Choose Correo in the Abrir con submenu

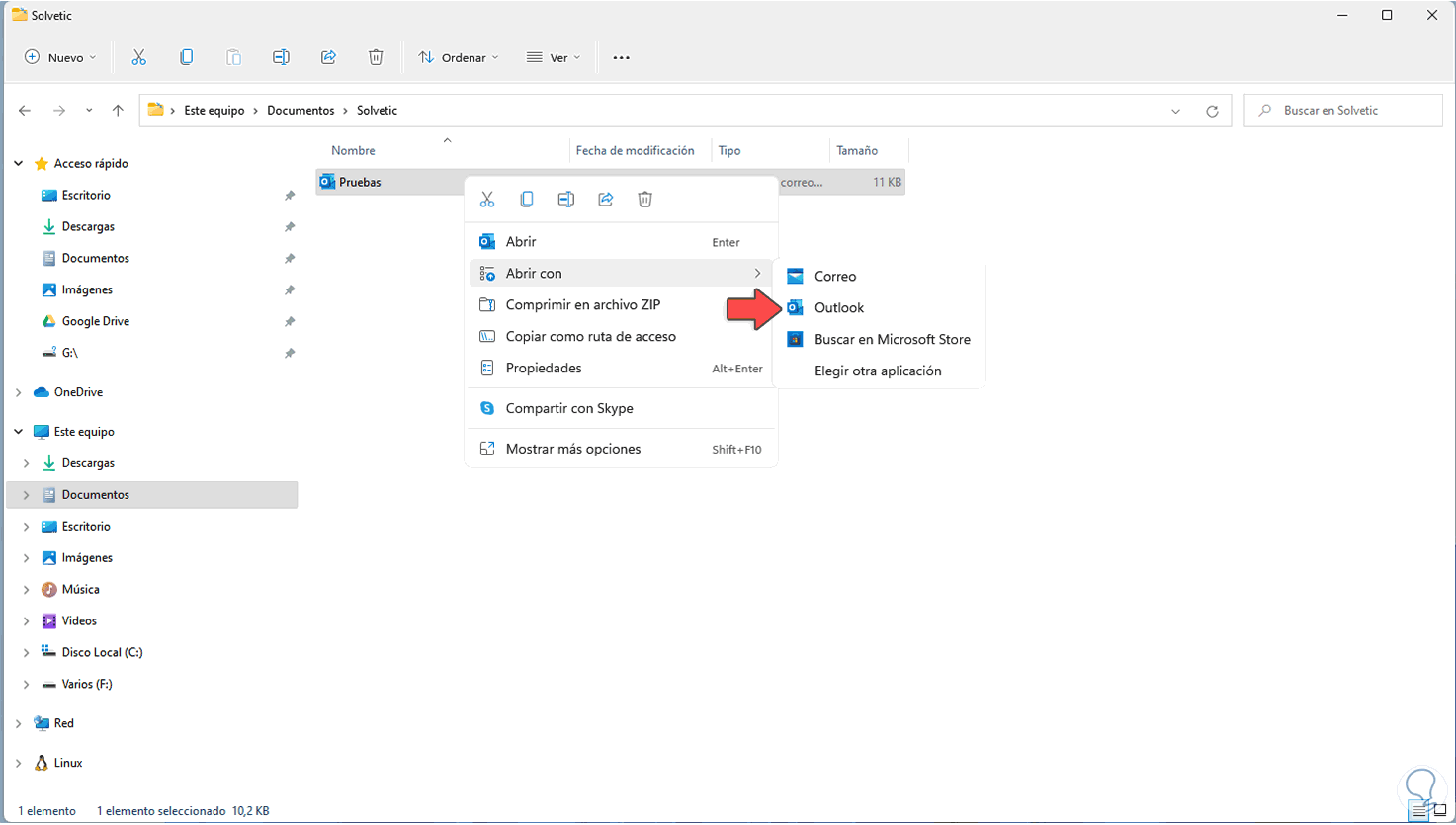coord(879,277)
